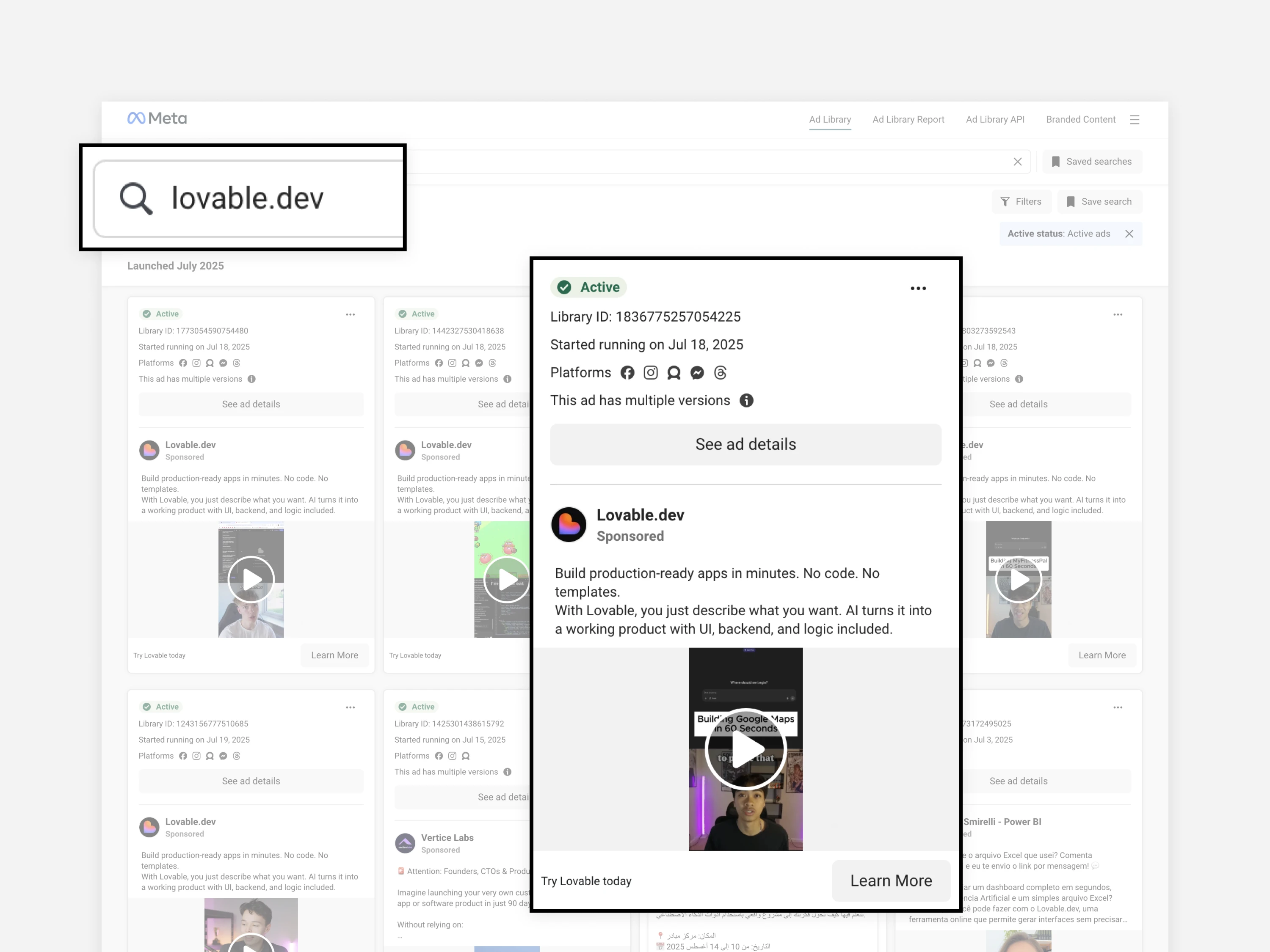Screen dimensions: 1270x952
Task: Click the Meta logo in the header
Action: click(157, 118)
